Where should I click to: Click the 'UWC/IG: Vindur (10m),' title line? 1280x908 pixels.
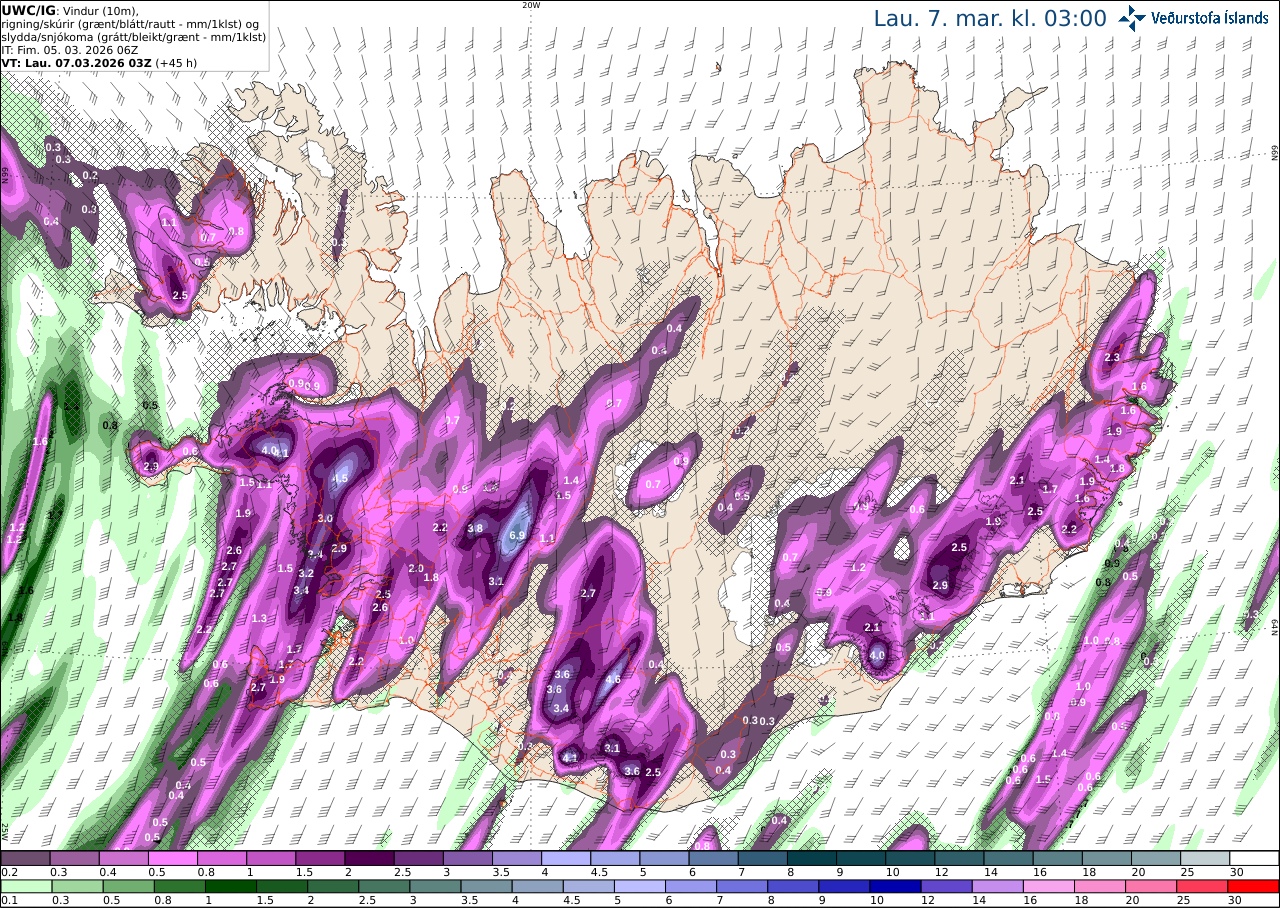70,11
